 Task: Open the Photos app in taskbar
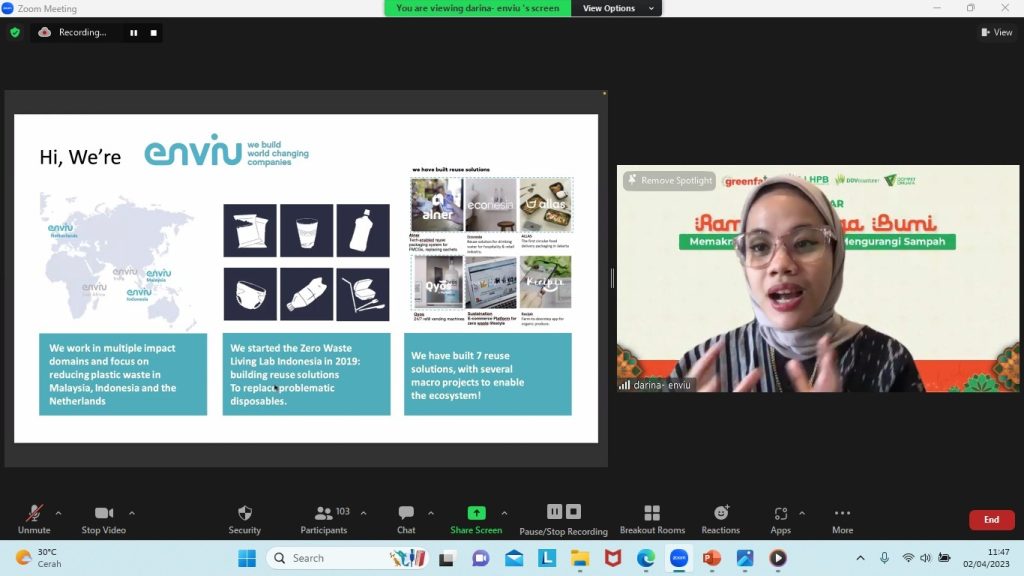point(745,558)
